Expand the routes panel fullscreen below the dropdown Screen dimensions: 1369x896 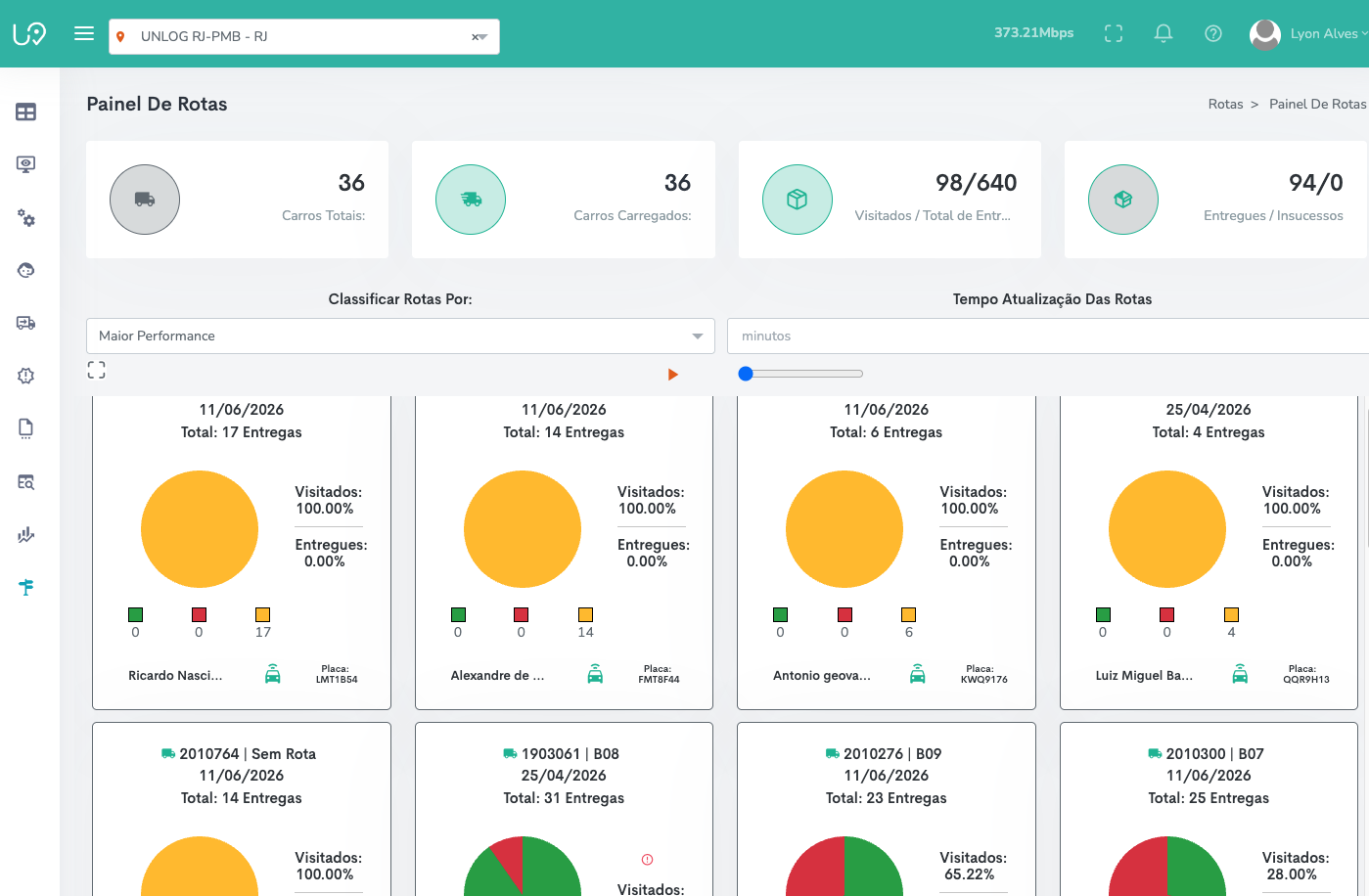click(96, 370)
